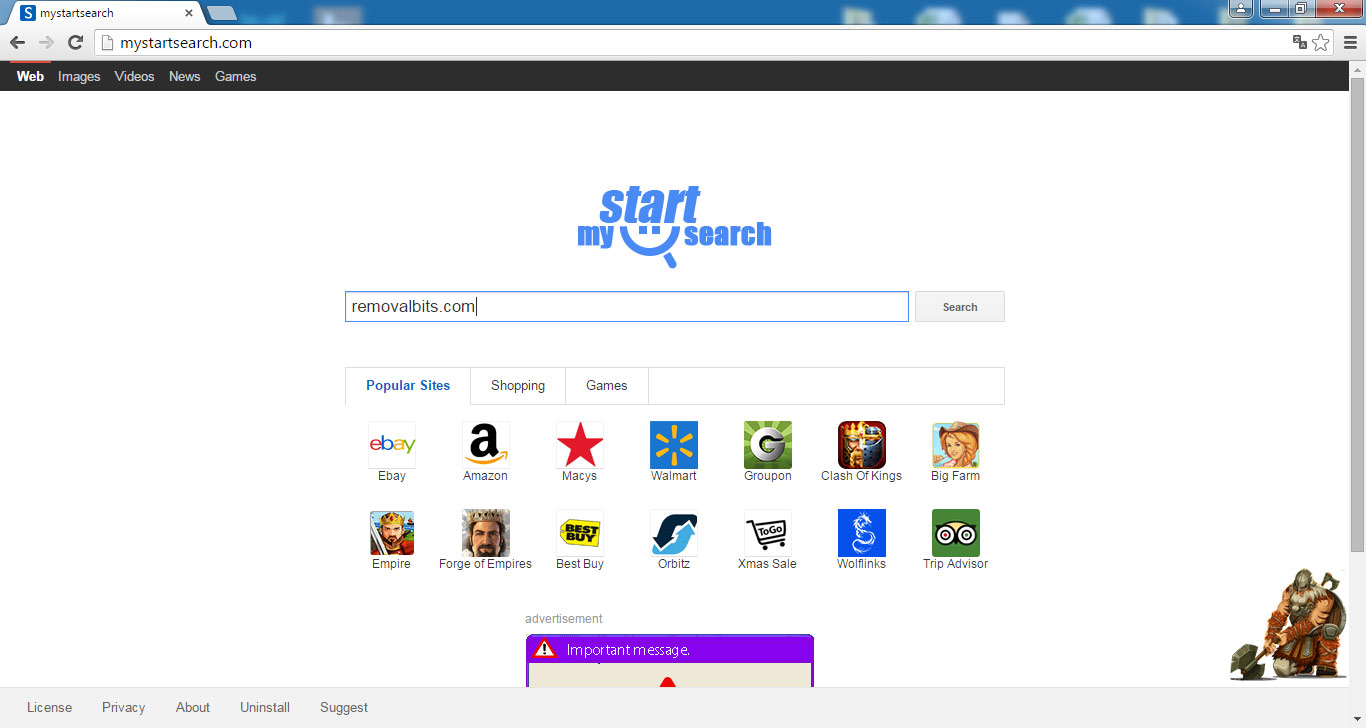The image size is (1366, 728).
Task: Reload the page with the refresh icon
Action: [x=75, y=42]
